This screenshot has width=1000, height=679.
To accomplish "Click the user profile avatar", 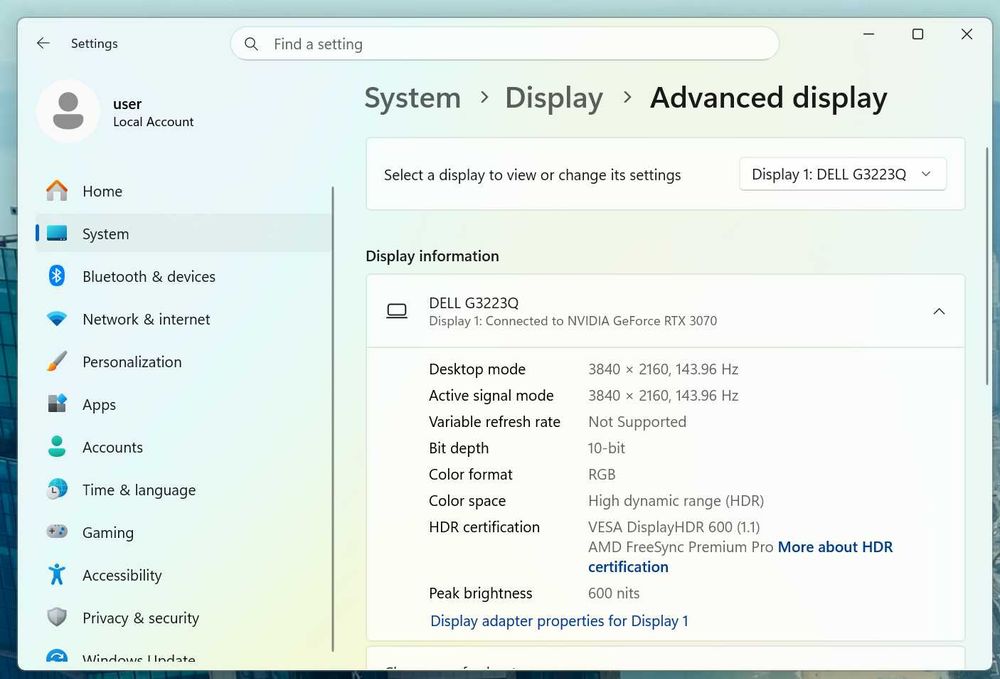I will [x=68, y=111].
